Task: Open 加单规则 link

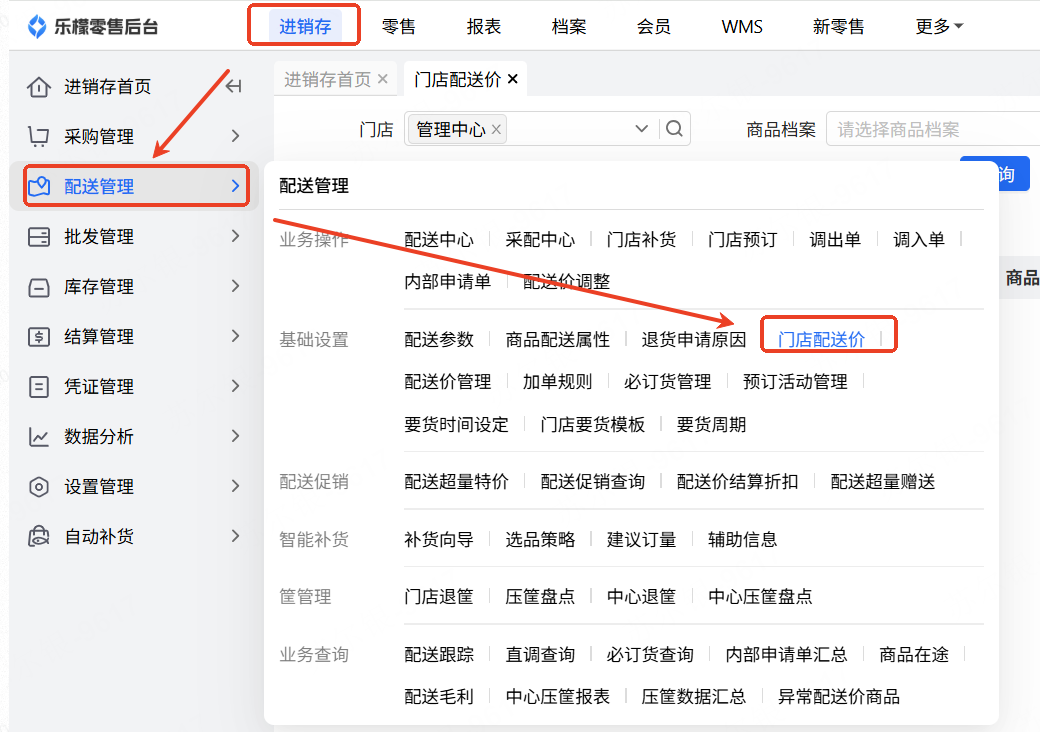Action: click(557, 382)
